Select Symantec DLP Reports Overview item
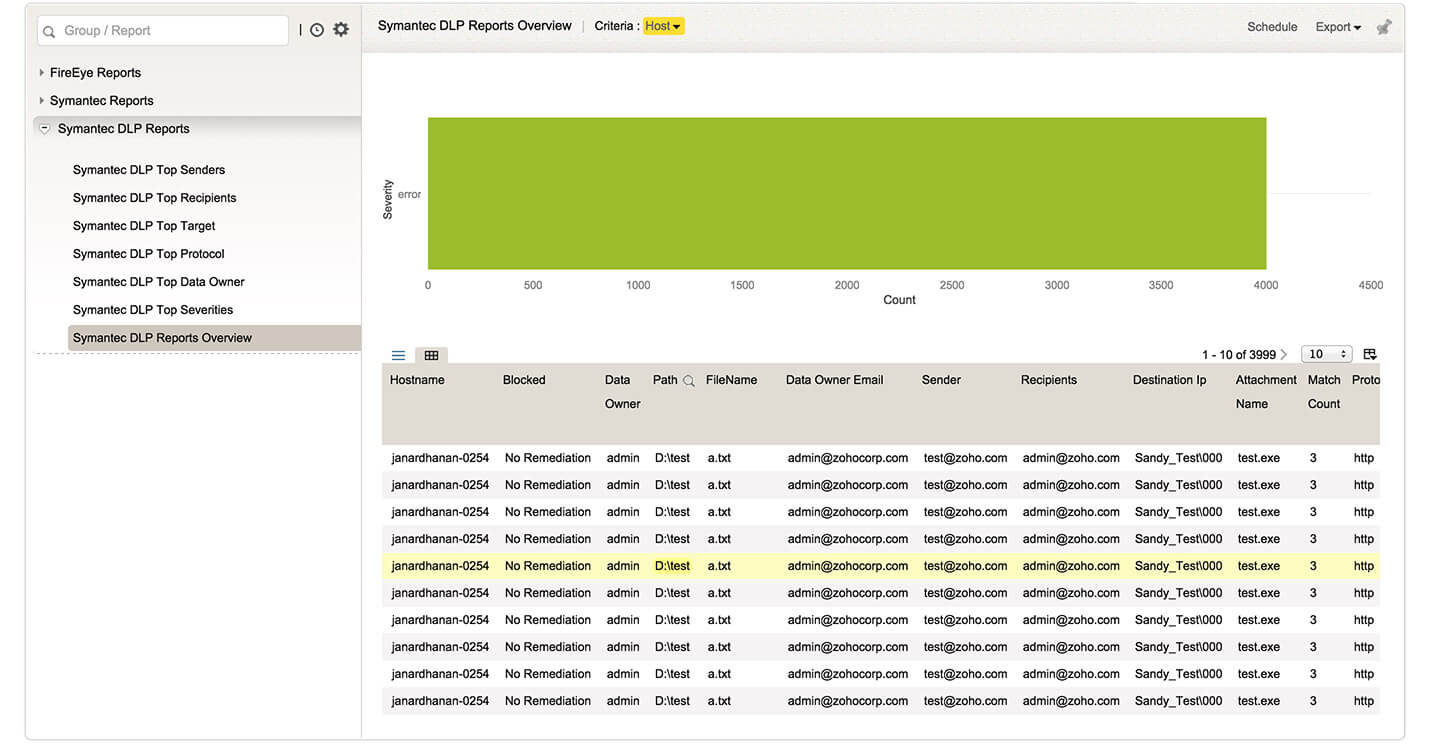 point(214,338)
